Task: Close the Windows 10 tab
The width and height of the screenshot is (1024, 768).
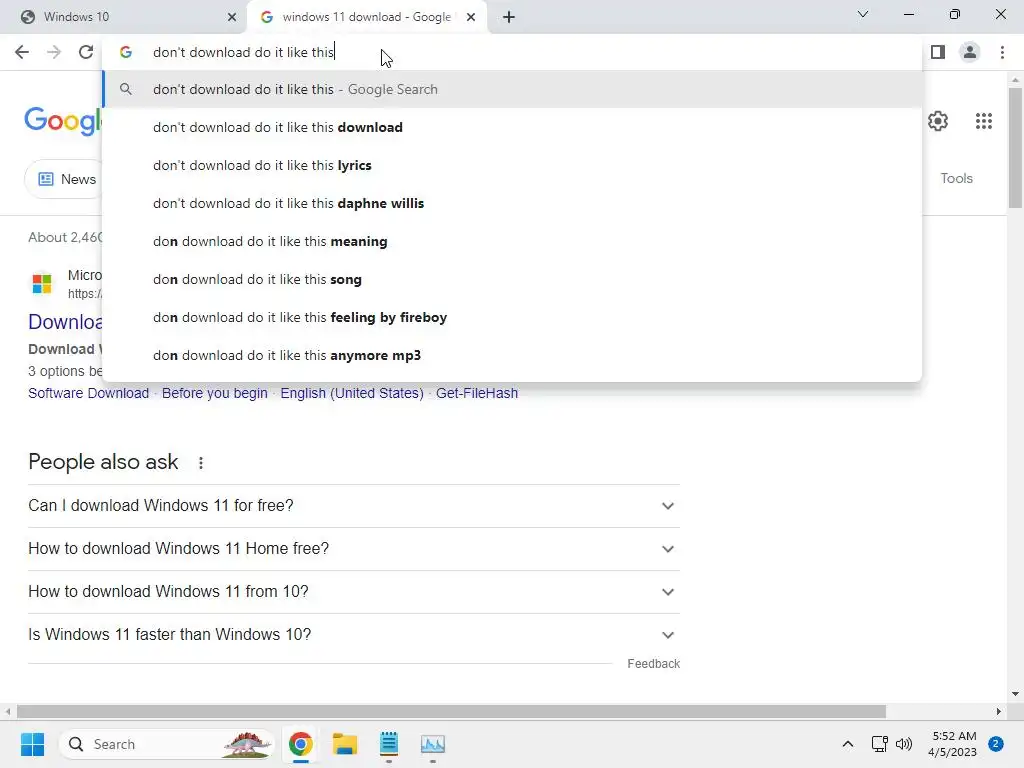Action: pos(232,17)
